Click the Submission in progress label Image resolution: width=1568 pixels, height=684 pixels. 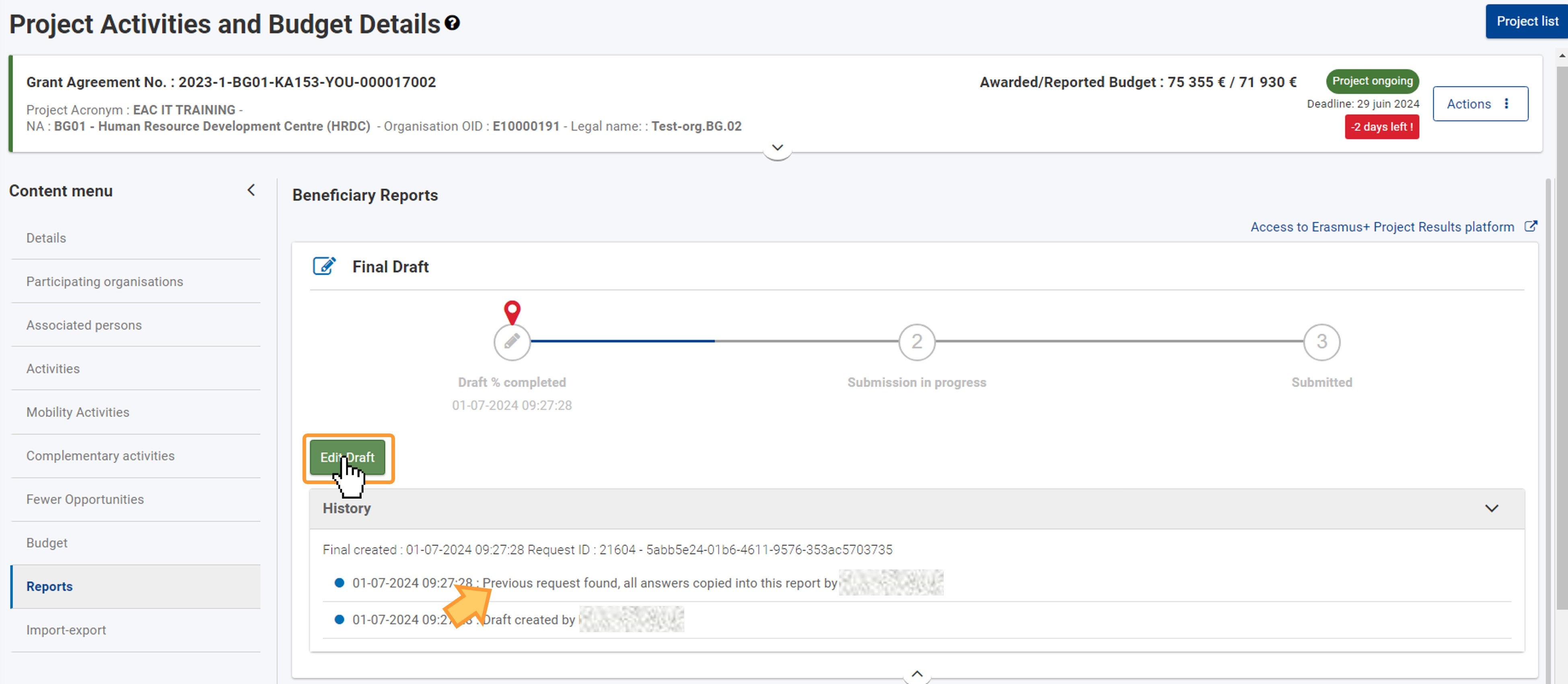pos(917,382)
